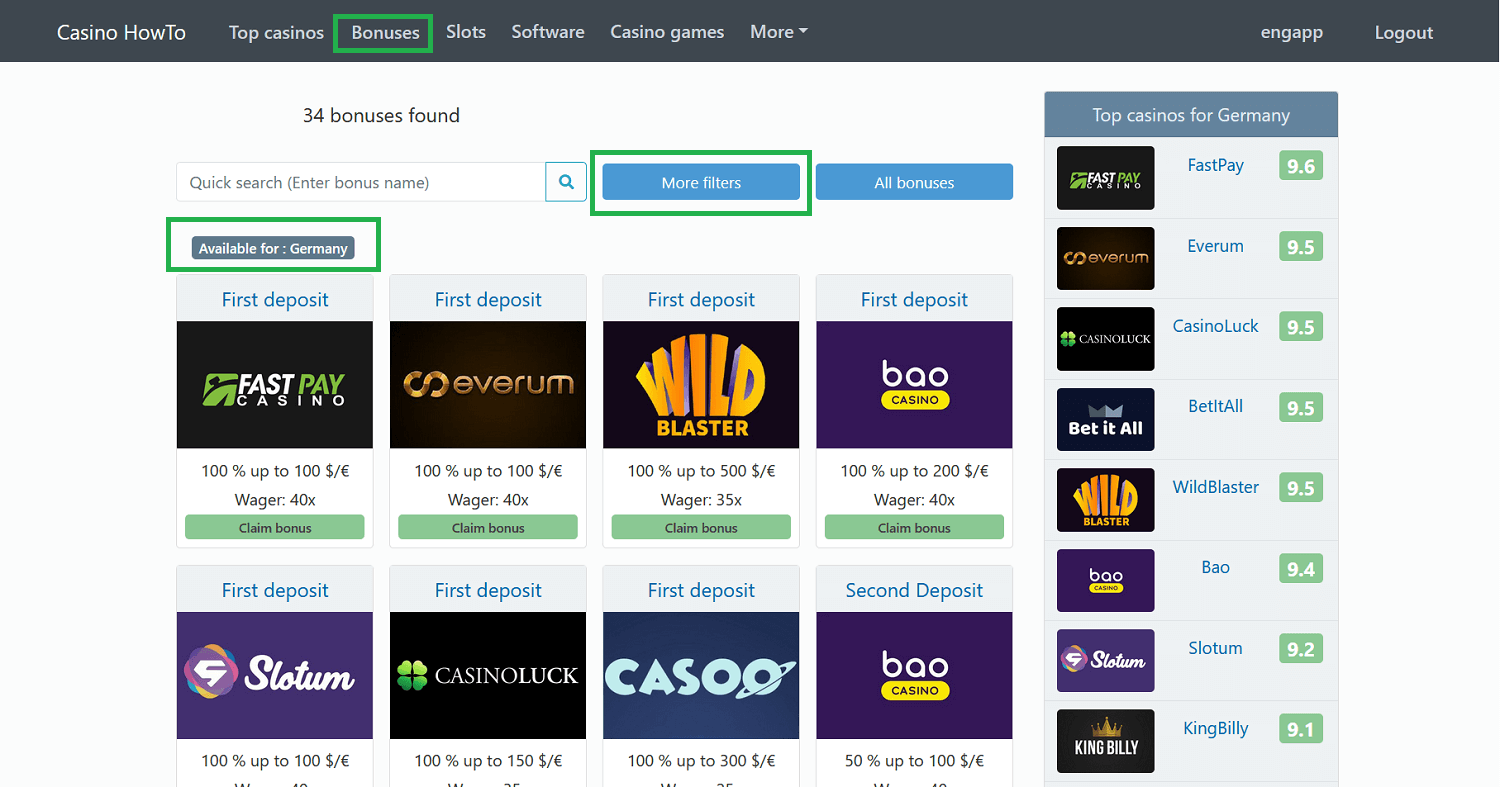Open First deposit title above Casoo card

click(701, 590)
